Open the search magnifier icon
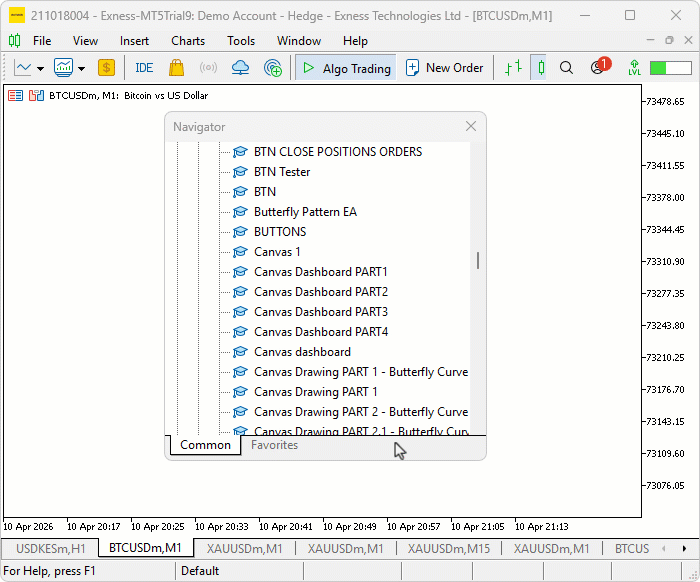The width and height of the screenshot is (700, 582). [566, 68]
